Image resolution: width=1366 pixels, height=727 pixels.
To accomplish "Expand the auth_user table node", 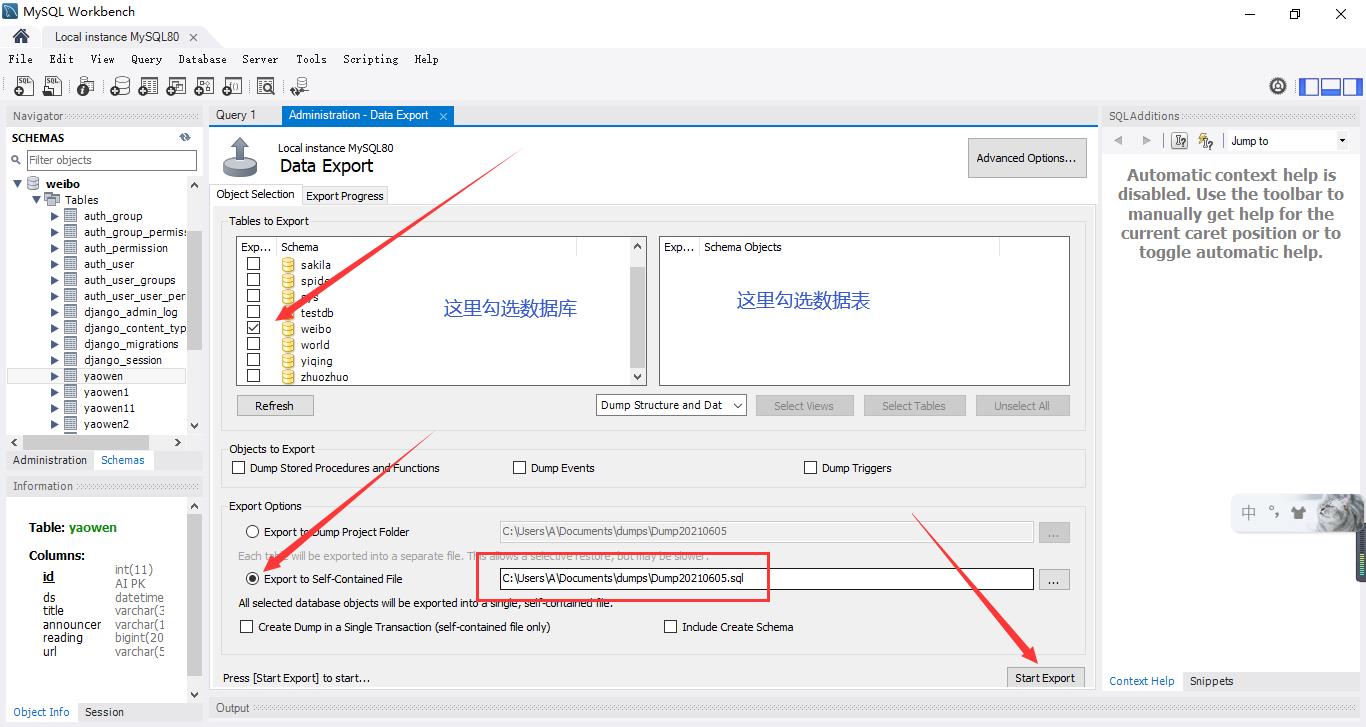I will (55, 264).
